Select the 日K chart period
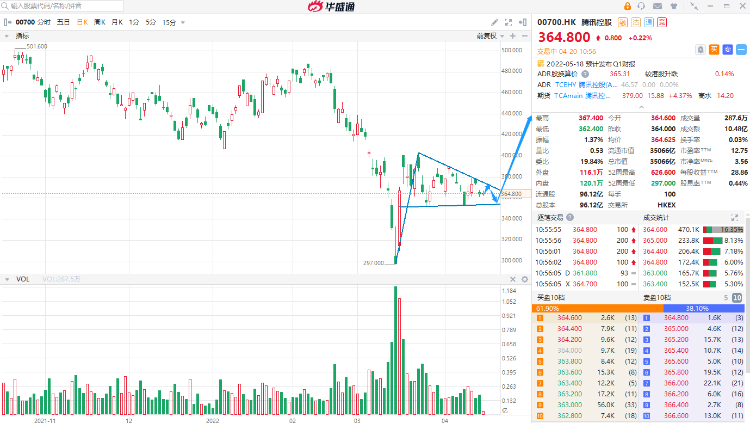Viewport: 750px width, 423px height. [80, 21]
